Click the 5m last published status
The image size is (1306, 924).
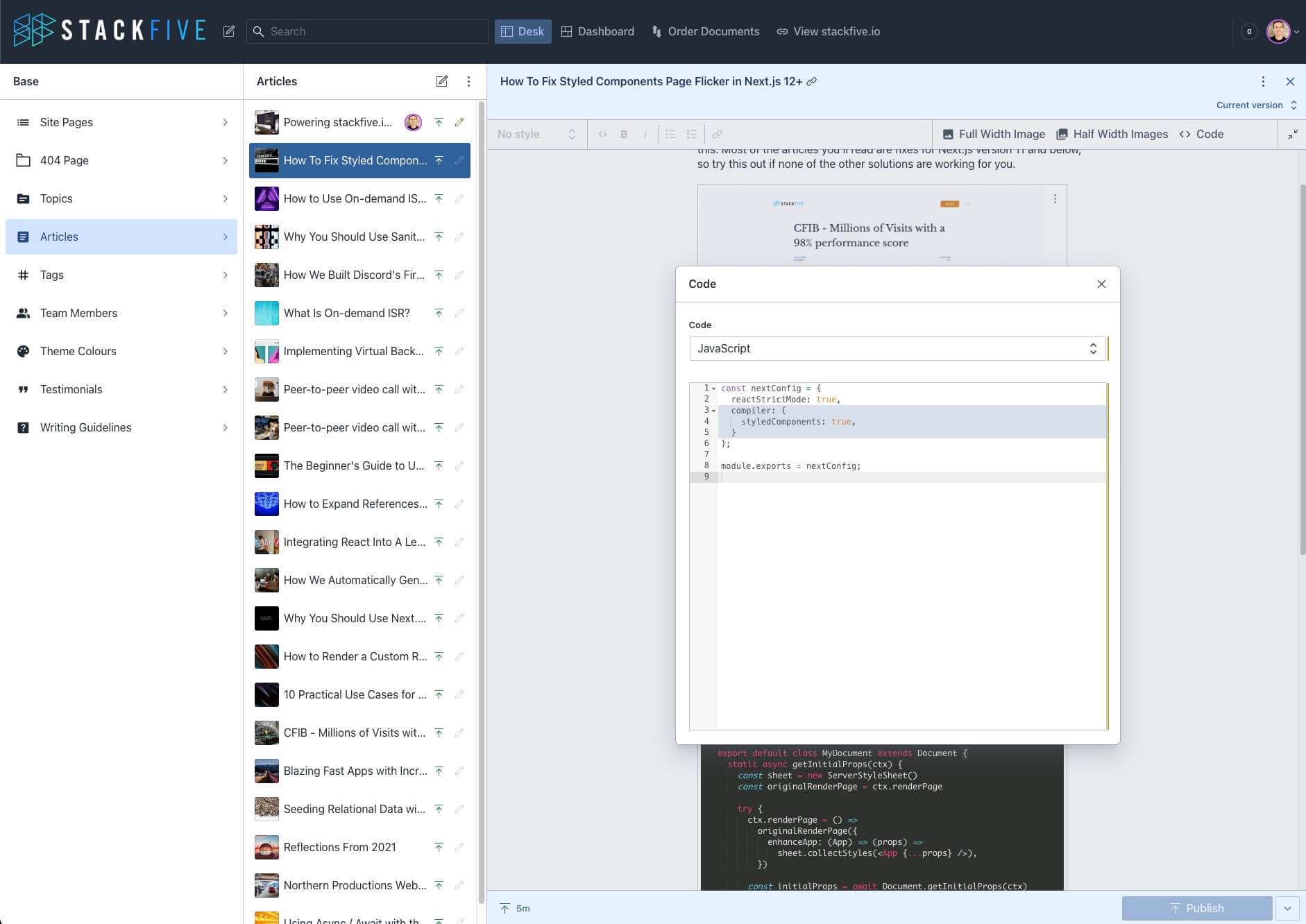point(515,908)
